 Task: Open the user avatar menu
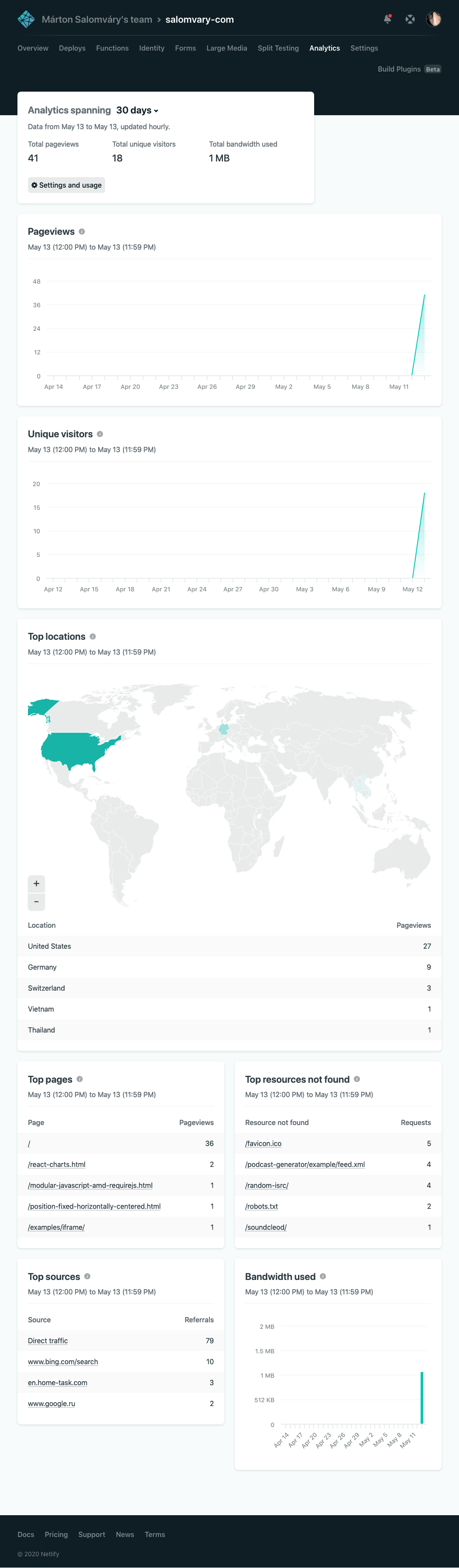(433, 20)
